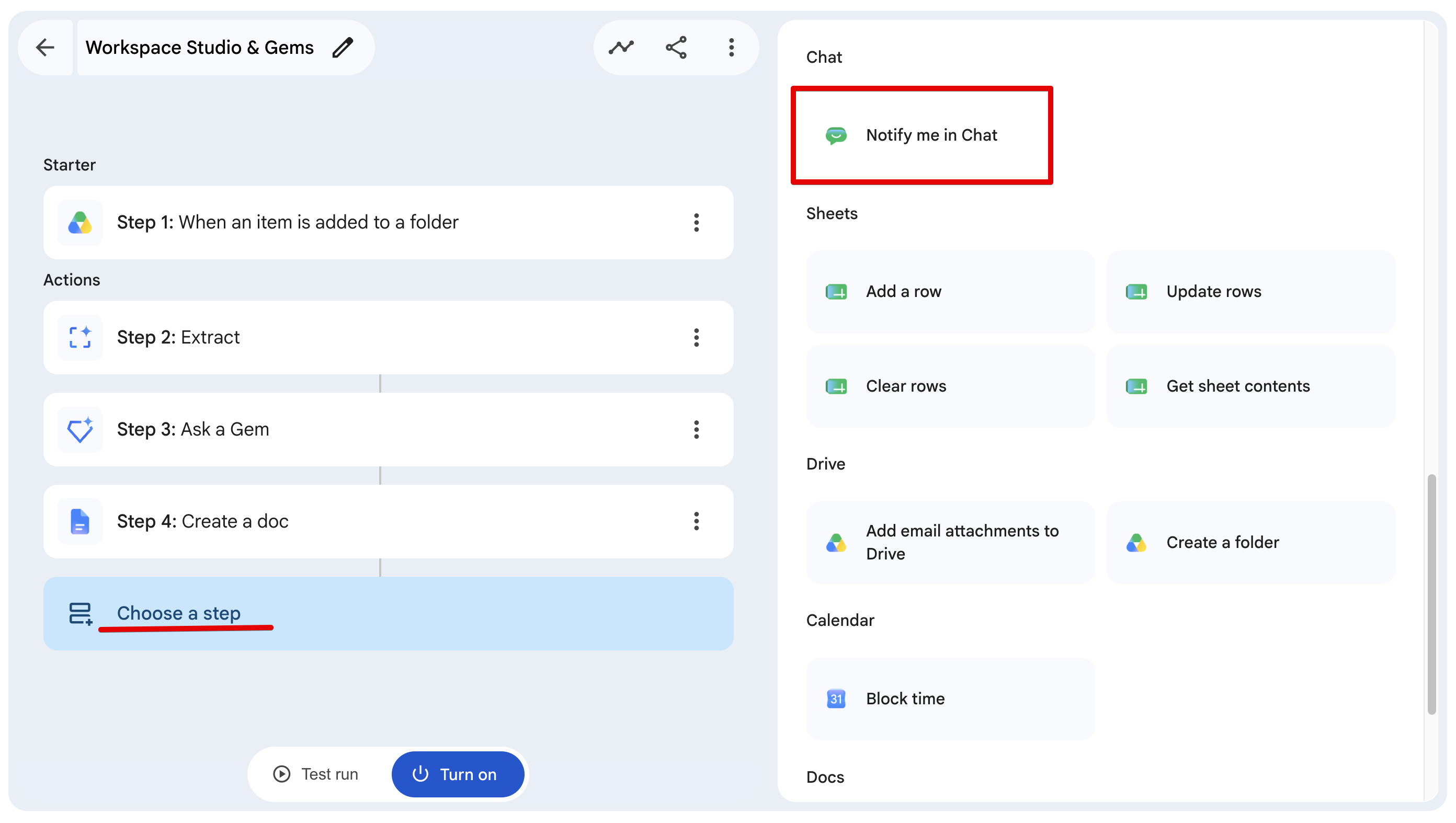Click the back arrow icon
Viewport: 1456px width, 823px height.
[45, 48]
